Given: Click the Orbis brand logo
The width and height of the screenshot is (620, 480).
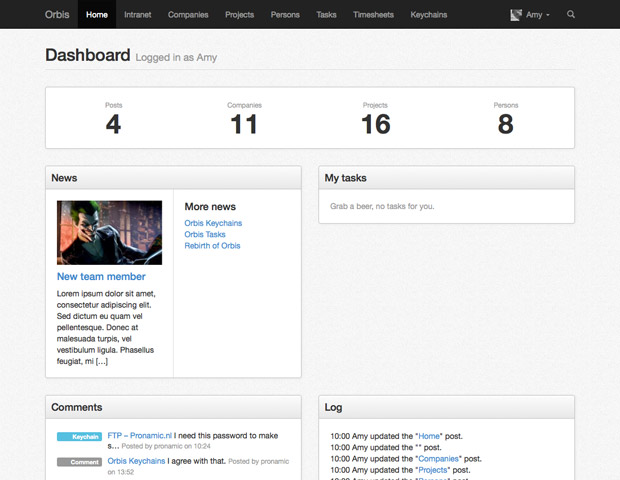Looking at the screenshot, I should [x=57, y=15].
